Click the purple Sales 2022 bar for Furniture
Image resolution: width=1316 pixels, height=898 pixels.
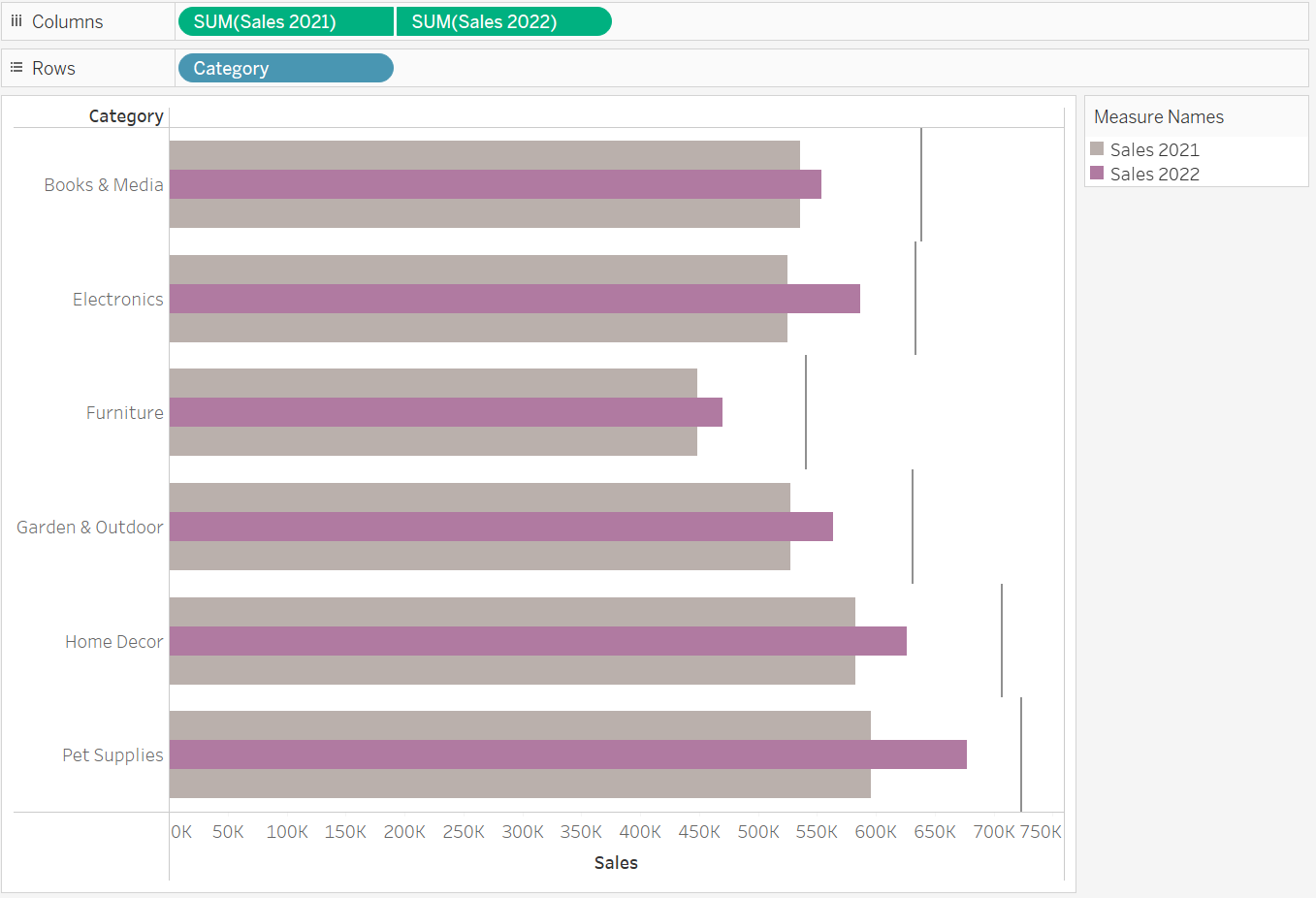[446, 412]
